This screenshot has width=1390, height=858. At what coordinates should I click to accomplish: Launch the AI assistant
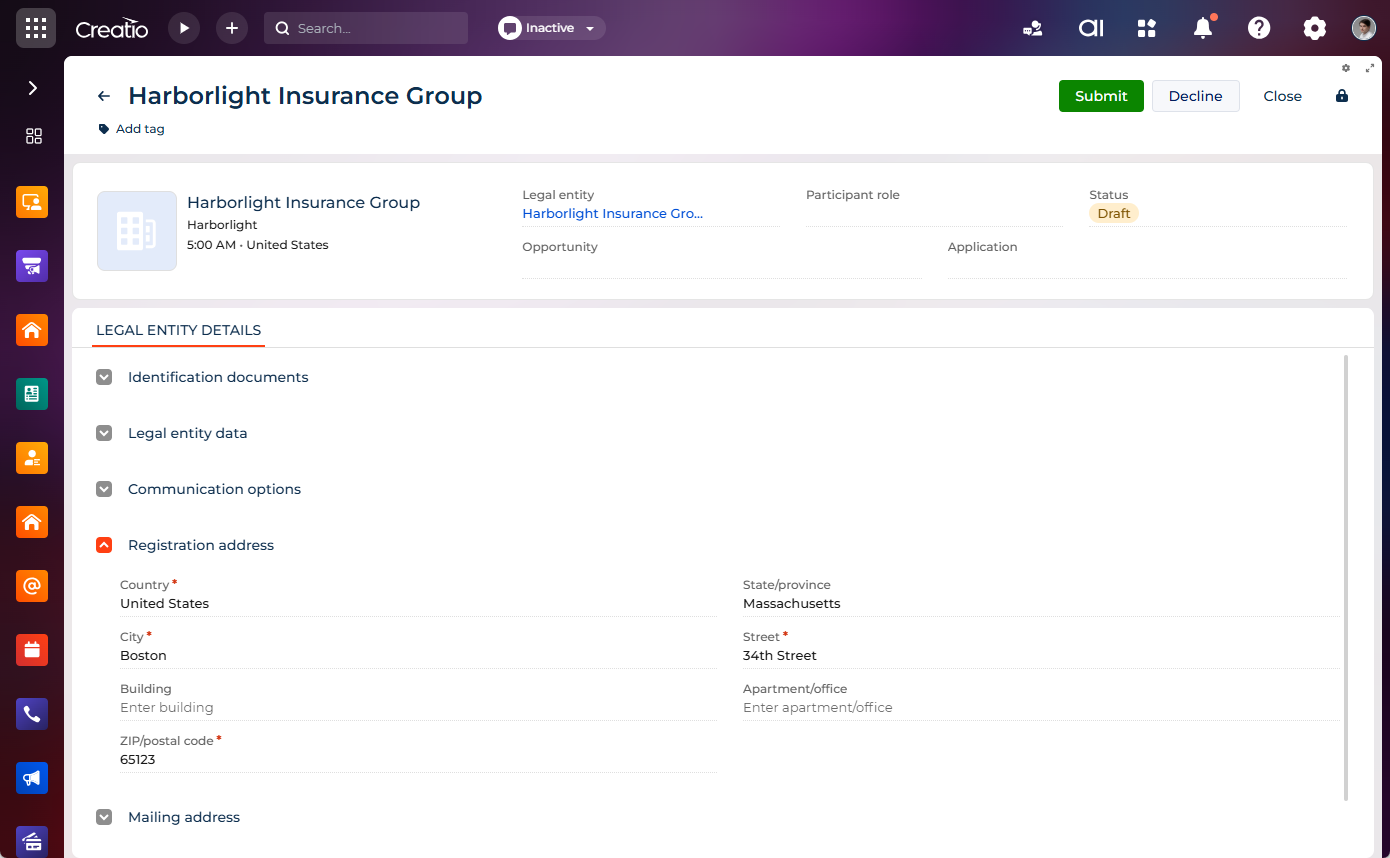(x=1091, y=28)
